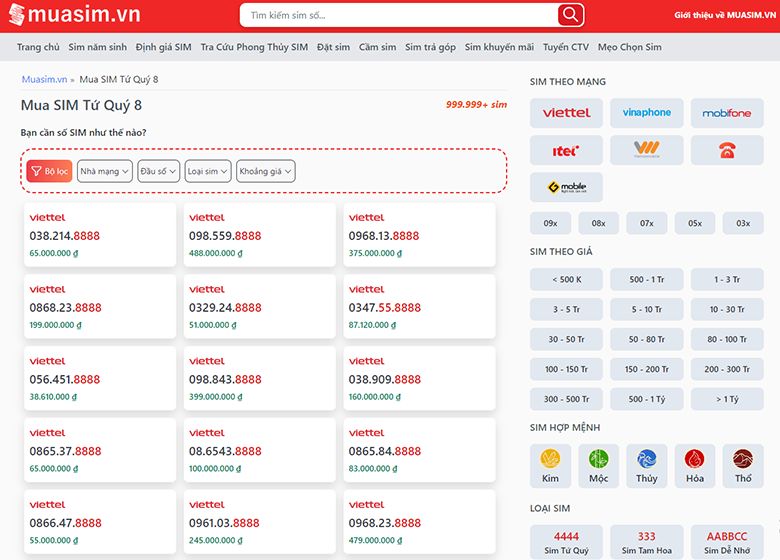The width and height of the screenshot is (780, 560).
Task: Open the Sim năm sinh menu
Action: tap(97, 47)
